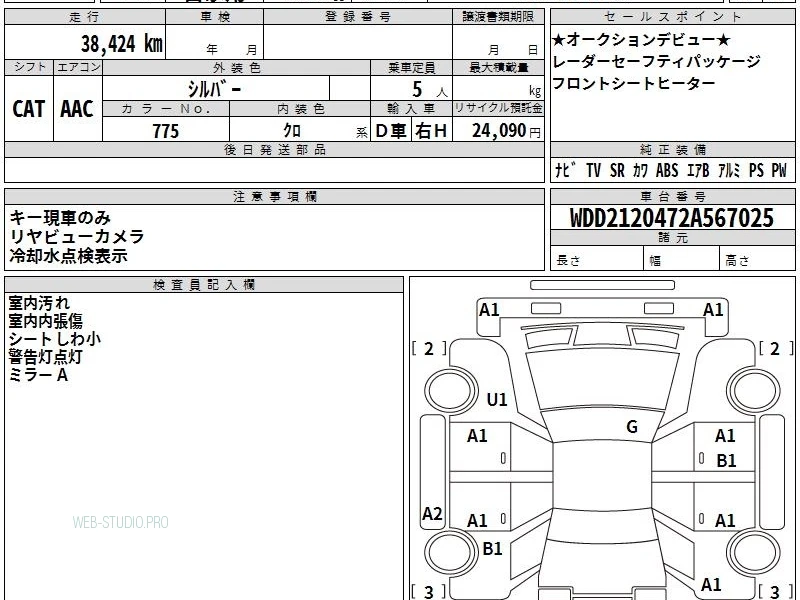Click the カラーNo. header
The height and width of the screenshot is (600, 800).
[x=166, y=109]
